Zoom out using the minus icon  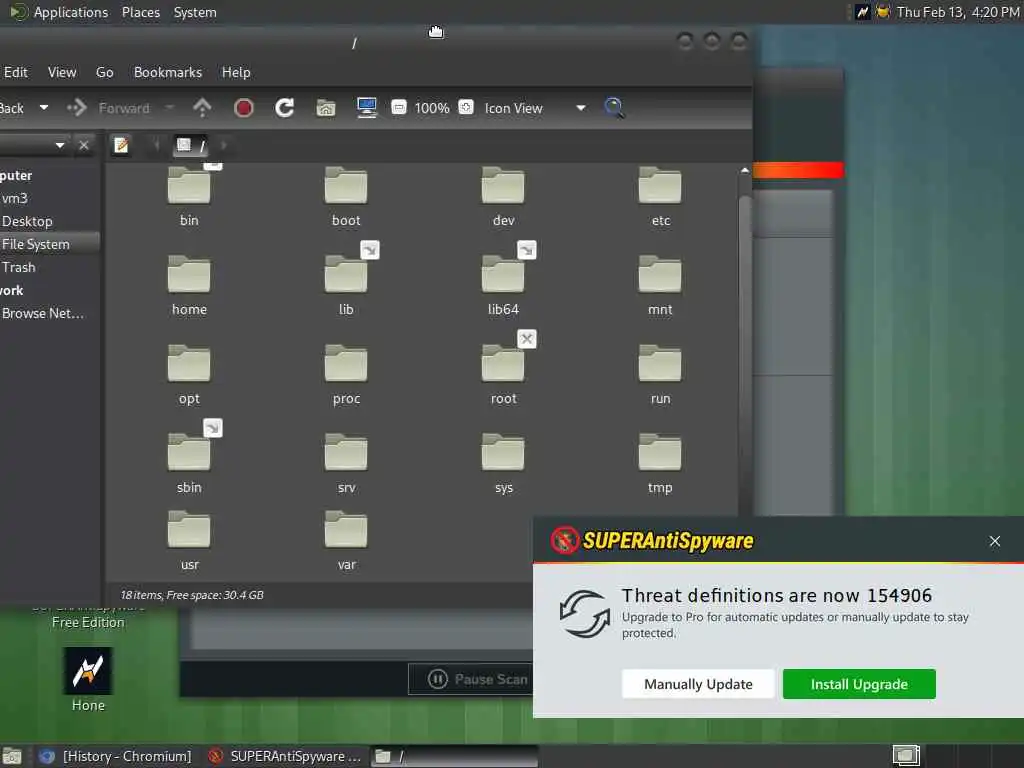398,107
